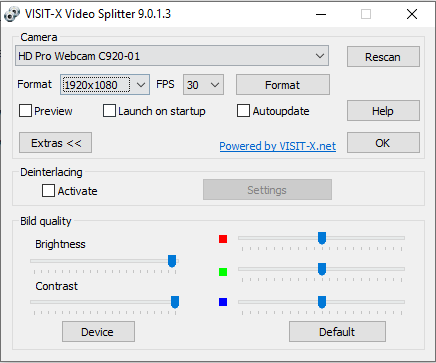Click the red color channel square
436x363 pixels.
[x=223, y=239]
